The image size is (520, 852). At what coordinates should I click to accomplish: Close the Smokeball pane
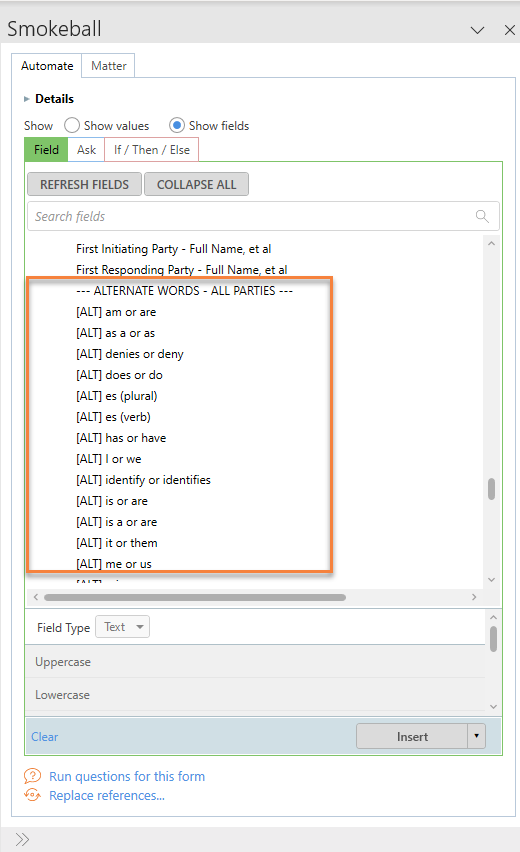tap(510, 30)
